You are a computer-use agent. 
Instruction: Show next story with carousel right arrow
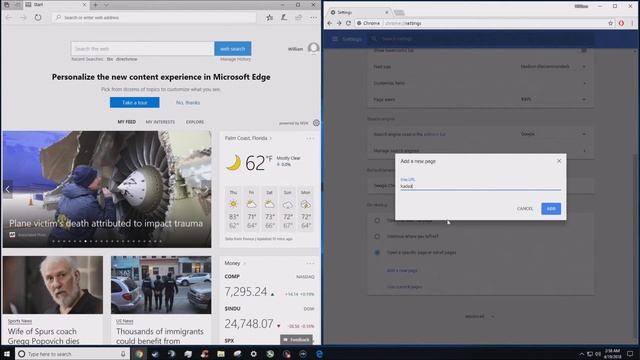click(x=206, y=189)
